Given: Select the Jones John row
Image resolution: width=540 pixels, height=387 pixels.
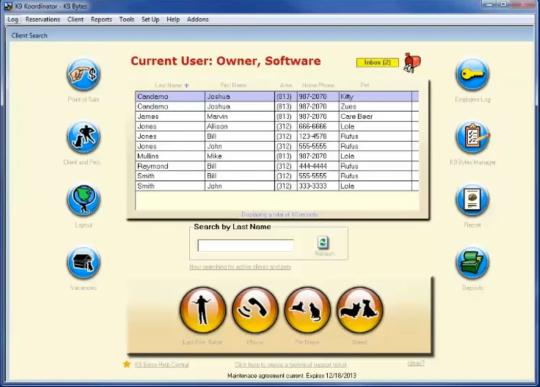Looking at the screenshot, I should point(277,146).
